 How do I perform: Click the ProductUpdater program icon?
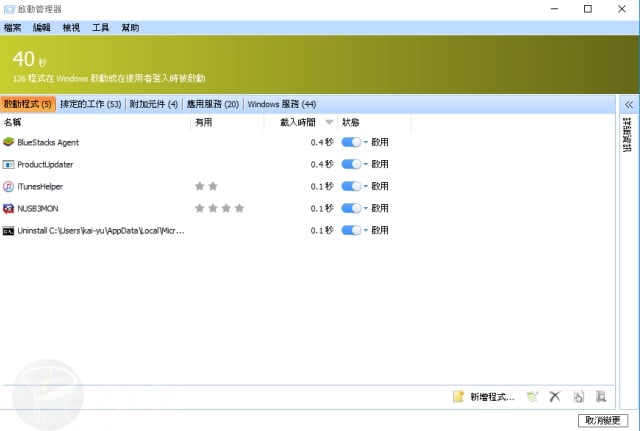click(9, 164)
